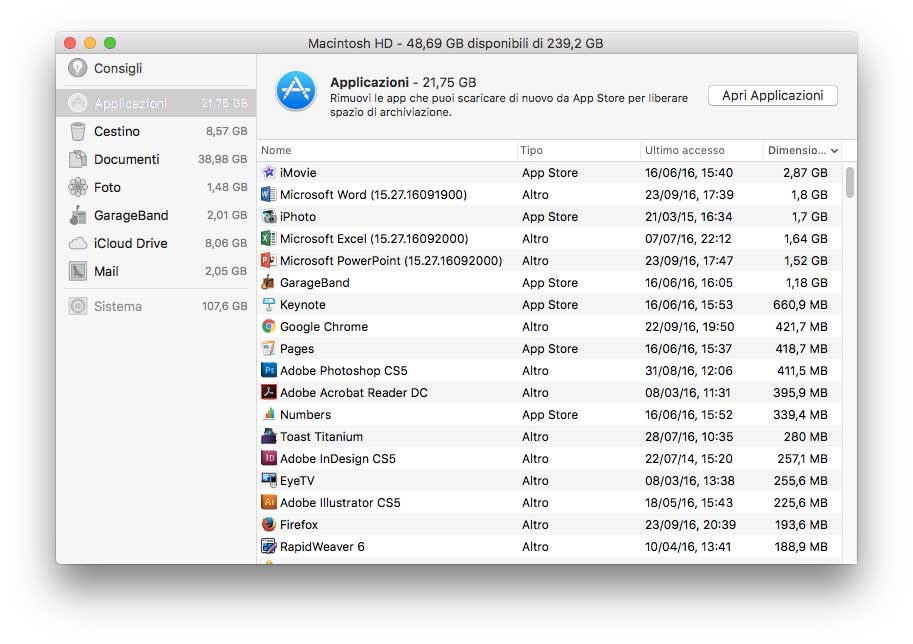Select Documenti in the sidebar
The height and width of the screenshot is (644, 913).
tap(126, 159)
